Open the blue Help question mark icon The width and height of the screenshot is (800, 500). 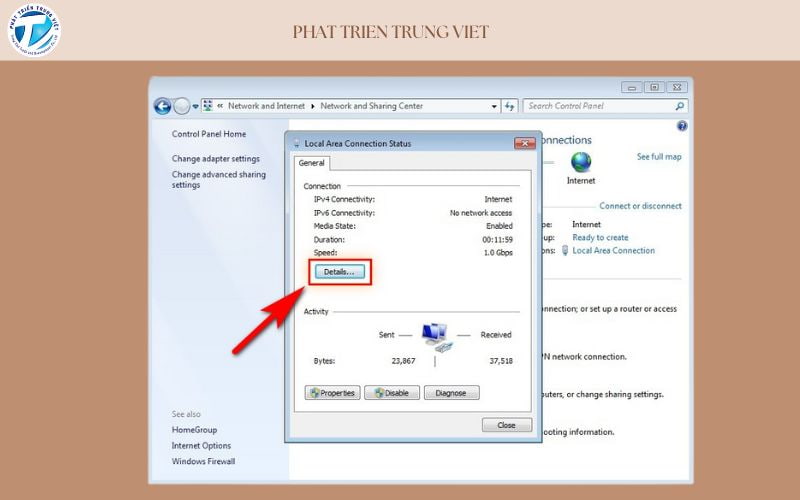point(682,127)
